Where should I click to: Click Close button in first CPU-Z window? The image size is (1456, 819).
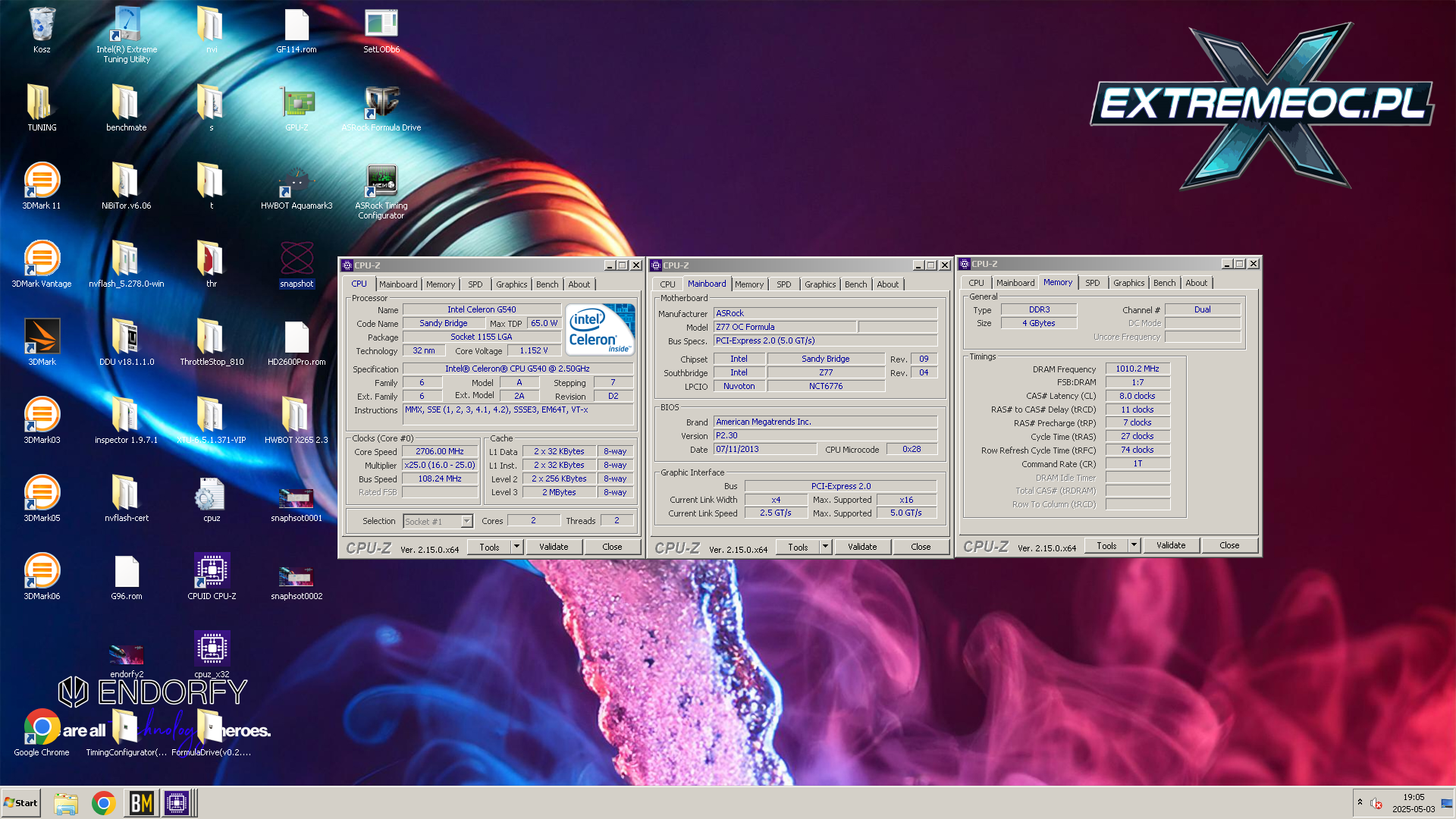coord(612,547)
